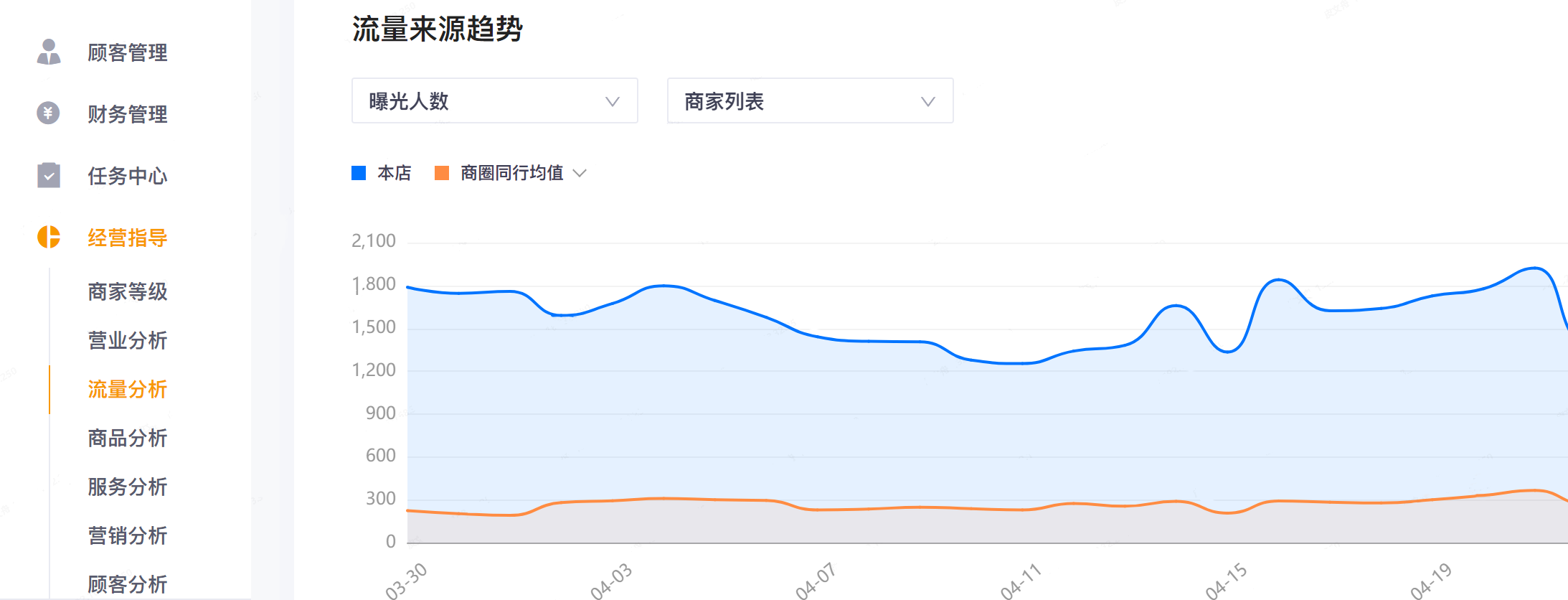This screenshot has height=600, width=1568.
Task: Click the 04-15 date axis label
Action: (1226, 581)
